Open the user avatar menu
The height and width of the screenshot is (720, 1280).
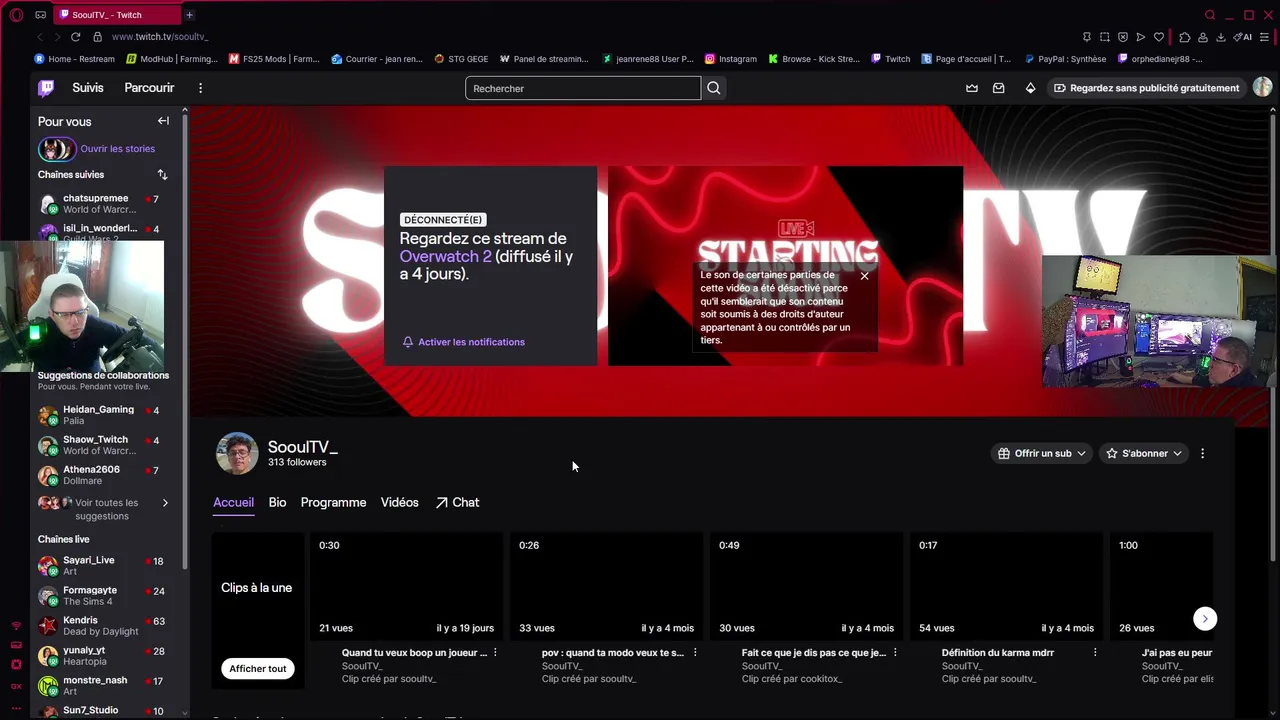tap(1262, 88)
